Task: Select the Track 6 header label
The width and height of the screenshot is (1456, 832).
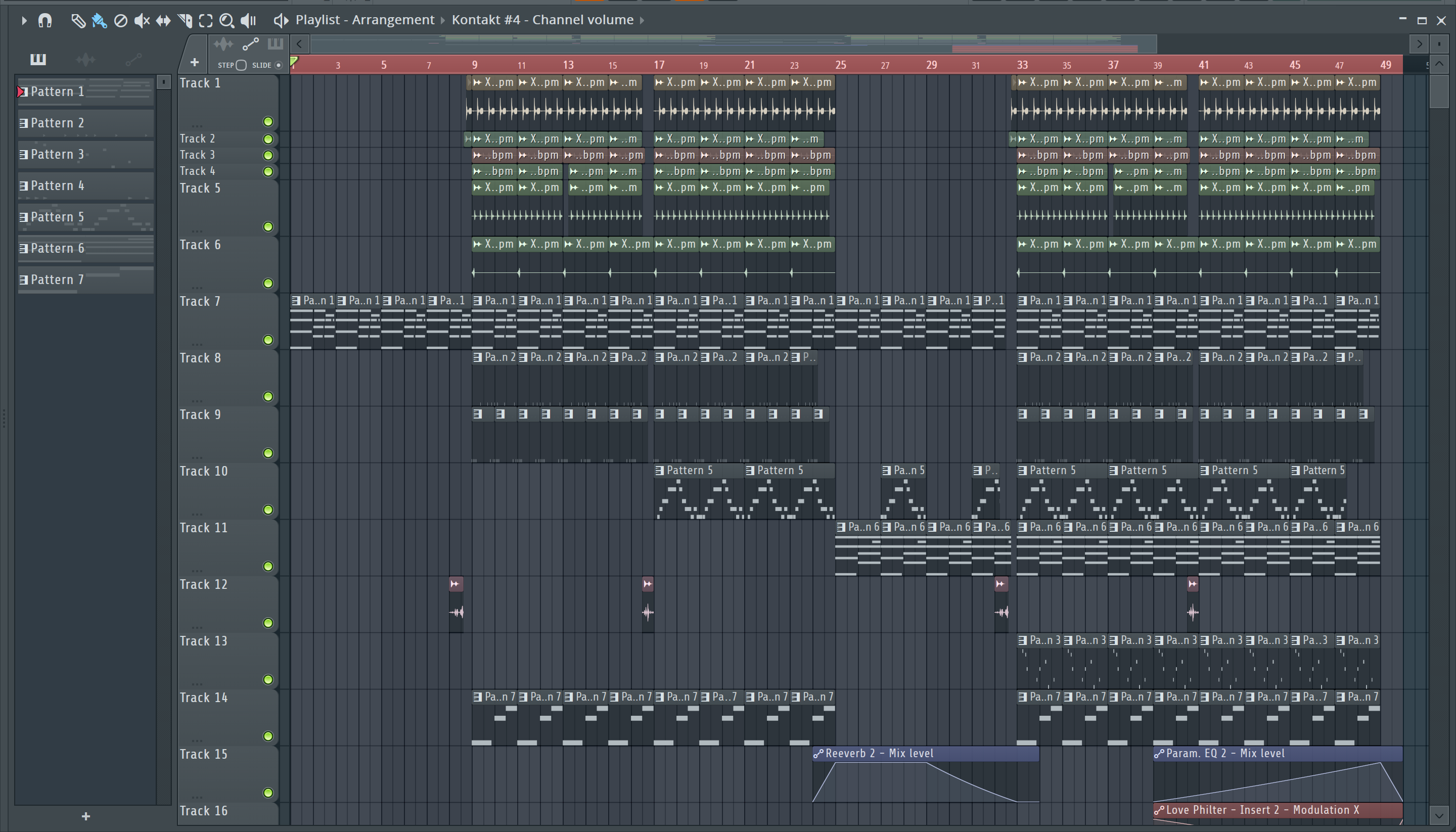Action: [200, 245]
